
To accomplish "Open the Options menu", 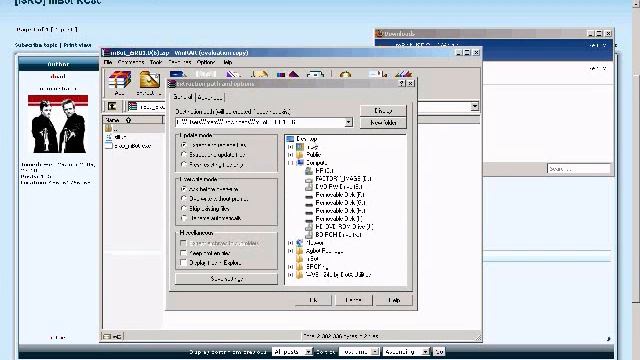I will pos(206,62).
